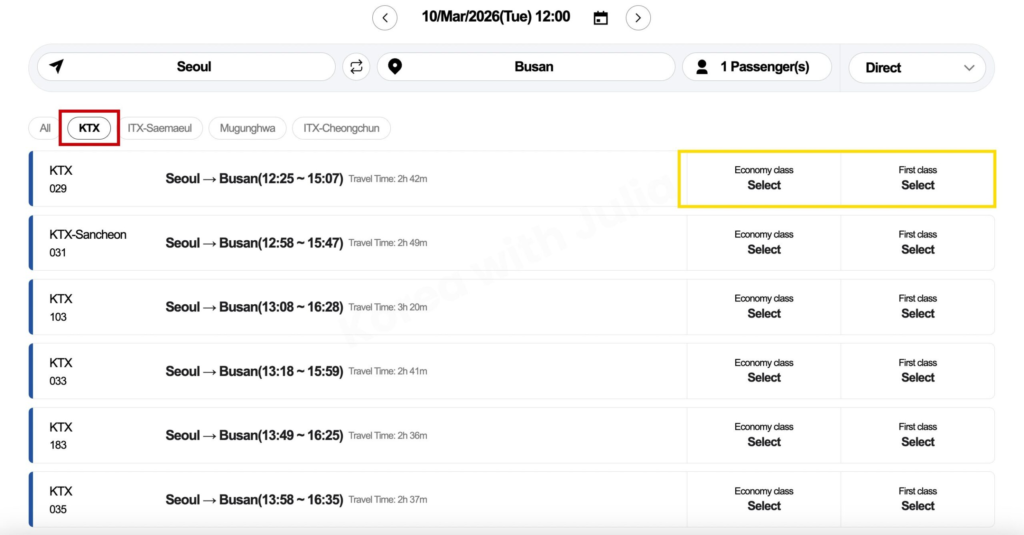Click the location pin icon beside Busan
The image size is (1024, 535).
pyautogui.click(x=395, y=66)
